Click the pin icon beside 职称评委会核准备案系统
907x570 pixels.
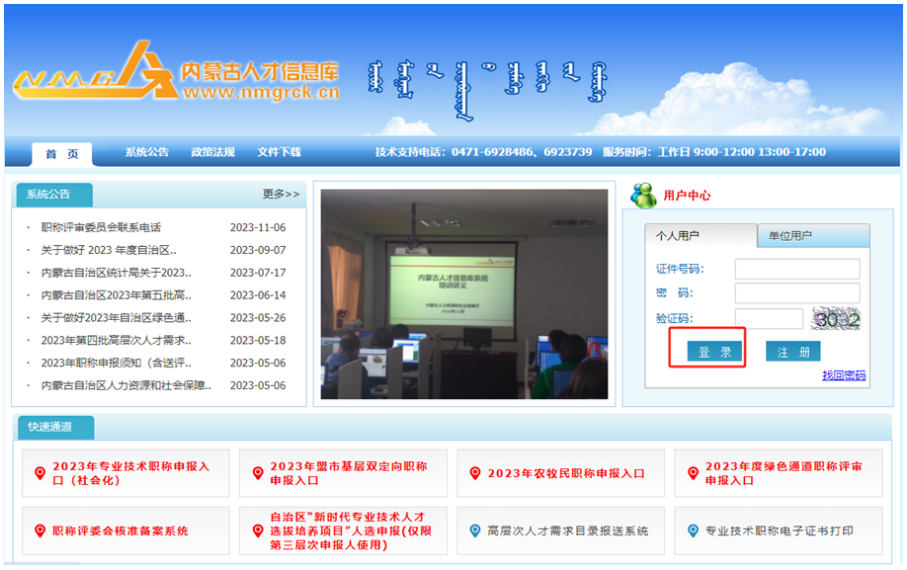[40, 531]
